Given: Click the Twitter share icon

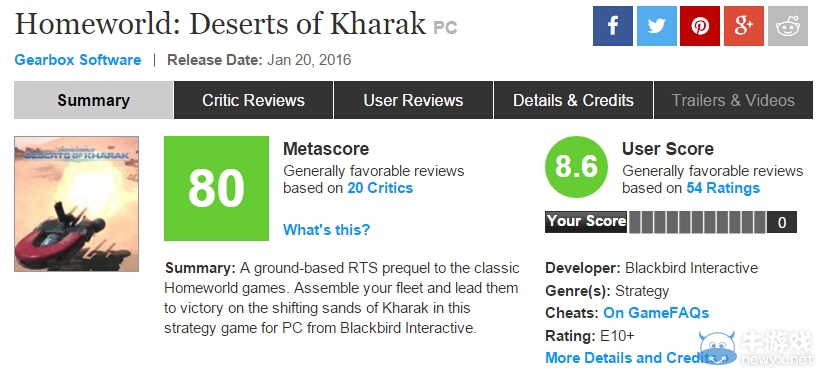Looking at the screenshot, I should click(656, 26).
